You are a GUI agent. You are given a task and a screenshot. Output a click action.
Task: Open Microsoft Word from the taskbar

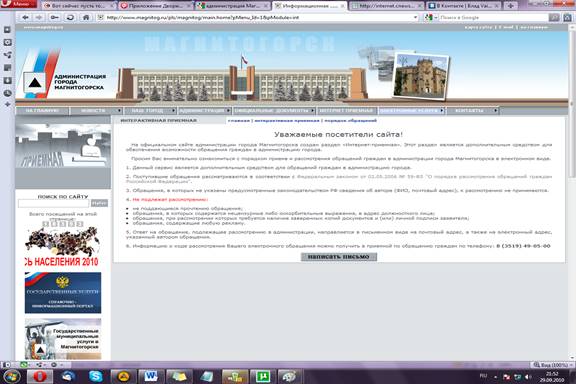click(151, 376)
